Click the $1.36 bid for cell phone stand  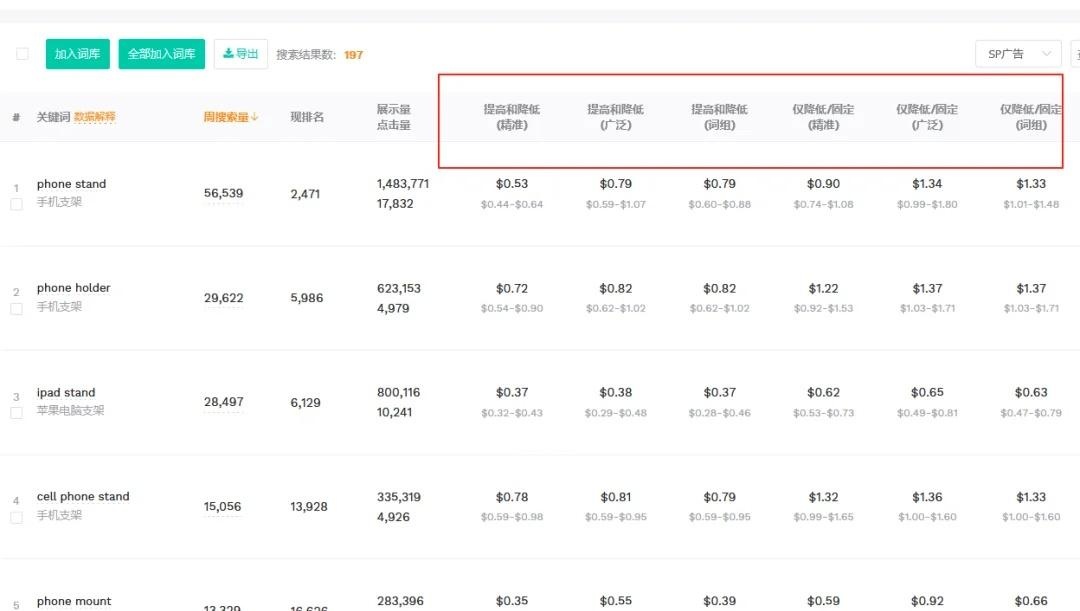point(927,497)
